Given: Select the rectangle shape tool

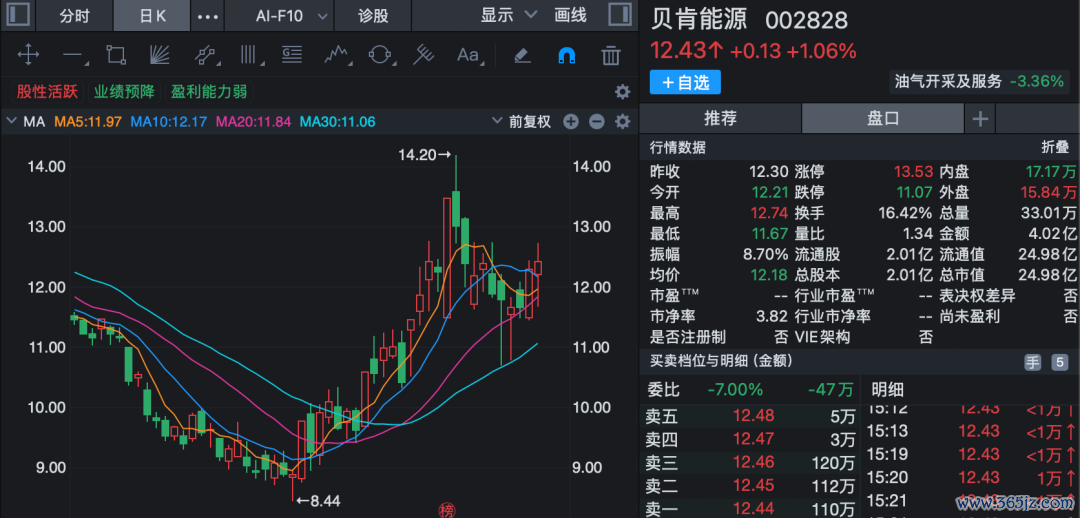Looking at the screenshot, I should click(x=116, y=55).
